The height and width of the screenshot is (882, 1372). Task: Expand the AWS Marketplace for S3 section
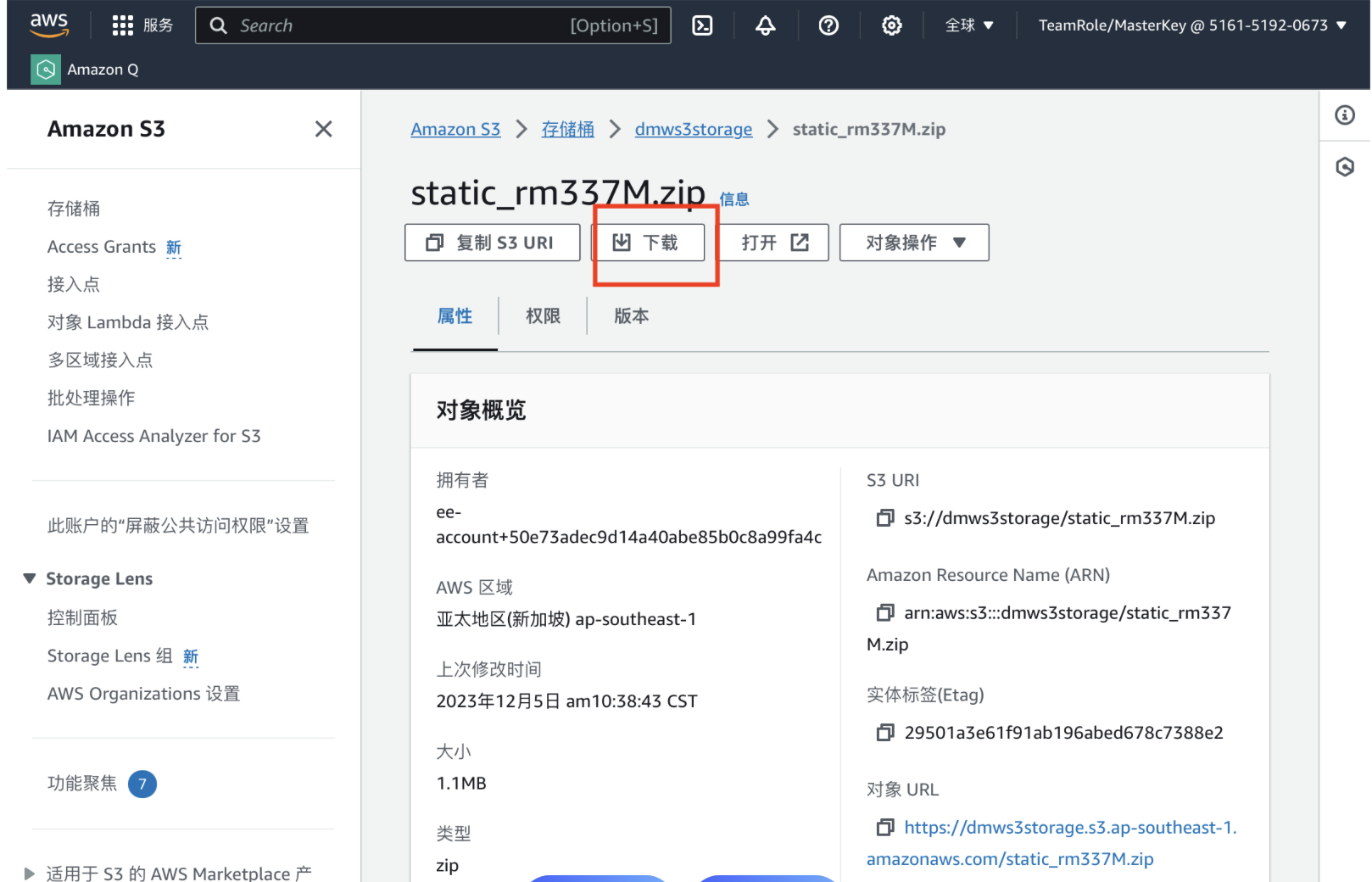pyautogui.click(x=30, y=874)
